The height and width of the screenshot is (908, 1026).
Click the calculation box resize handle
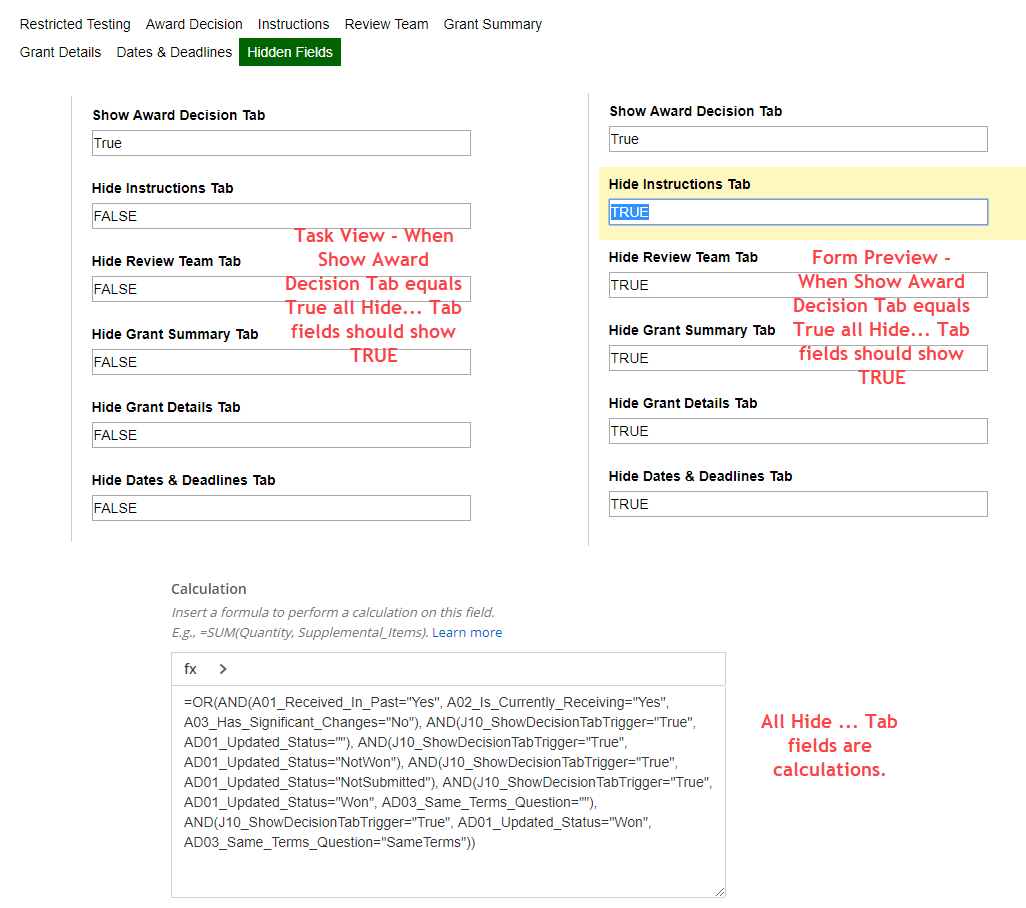tap(719, 891)
